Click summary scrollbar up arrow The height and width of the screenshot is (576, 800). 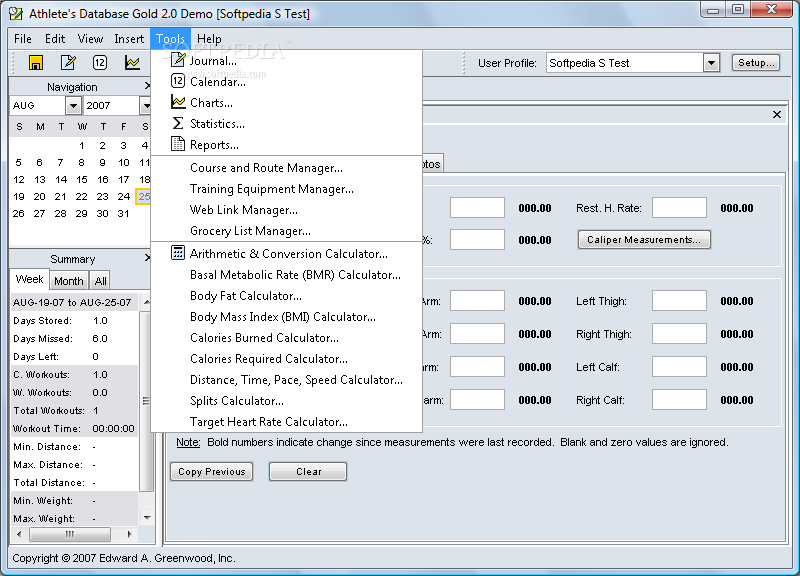[147, 302]
